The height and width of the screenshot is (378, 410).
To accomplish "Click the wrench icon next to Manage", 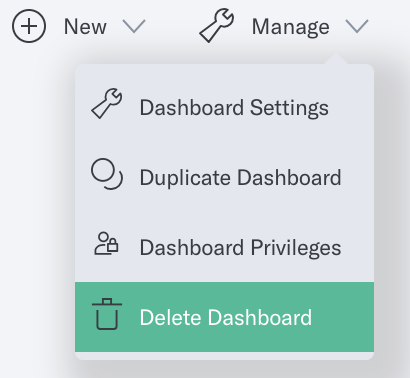I will tap(216, 26).
